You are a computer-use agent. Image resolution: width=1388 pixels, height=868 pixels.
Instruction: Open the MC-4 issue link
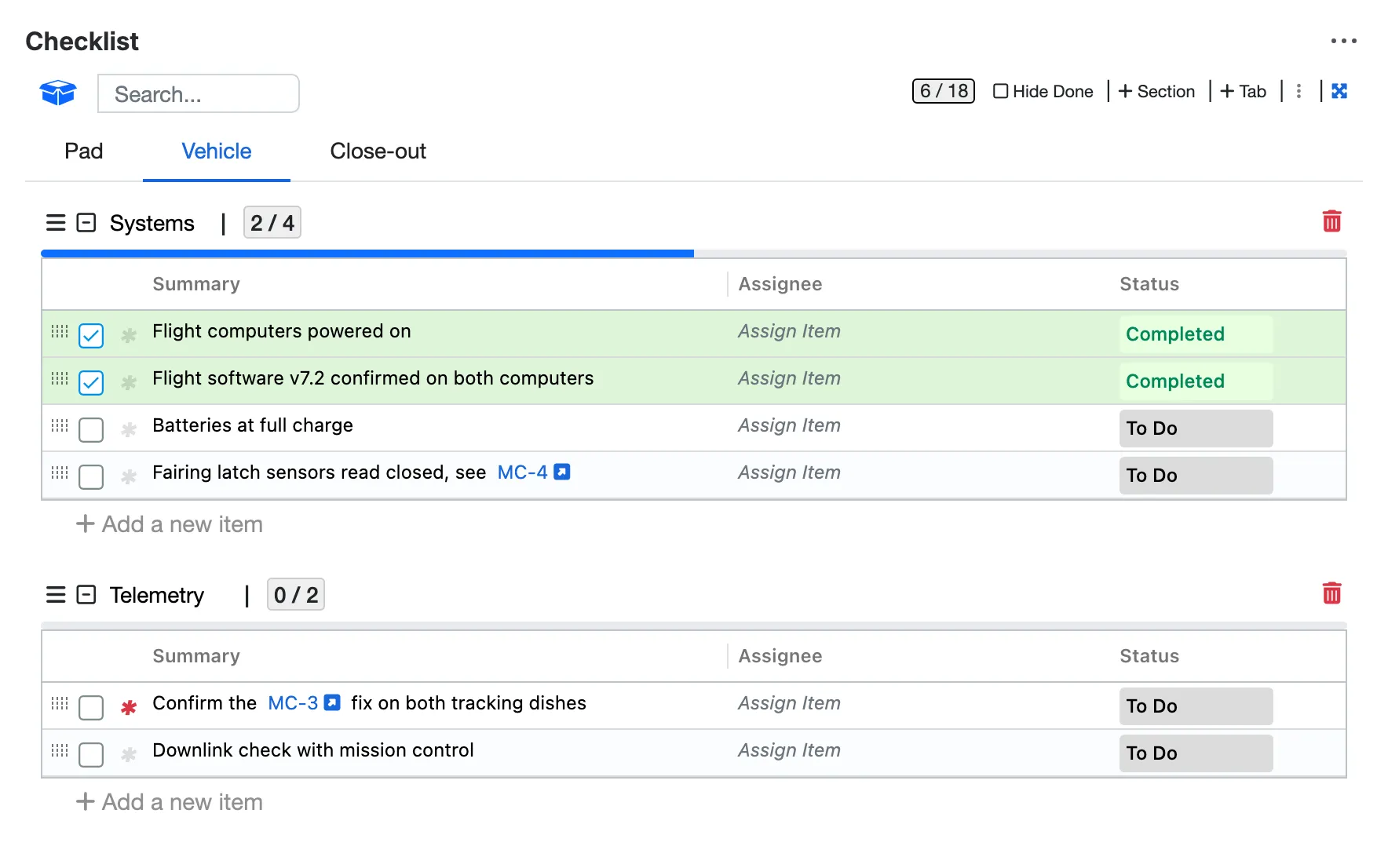coord(522,472)
